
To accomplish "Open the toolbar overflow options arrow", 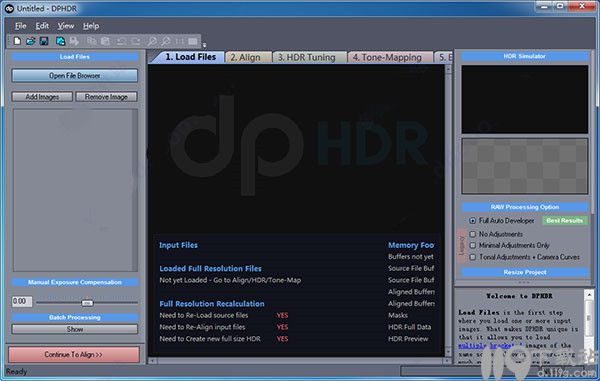I will [204, 45].
